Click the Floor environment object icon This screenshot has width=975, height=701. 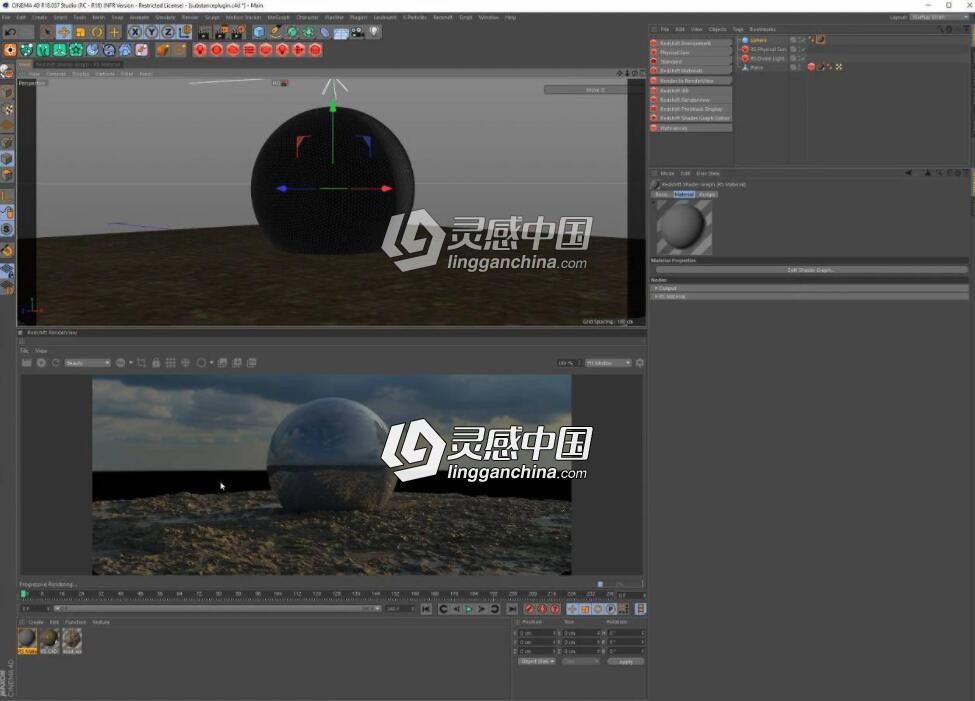point(341,32)
